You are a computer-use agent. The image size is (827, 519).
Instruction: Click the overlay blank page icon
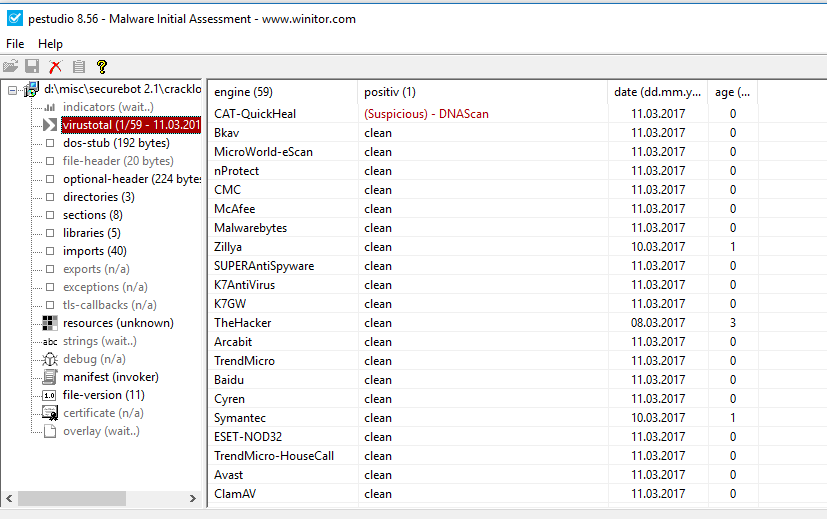50,431
